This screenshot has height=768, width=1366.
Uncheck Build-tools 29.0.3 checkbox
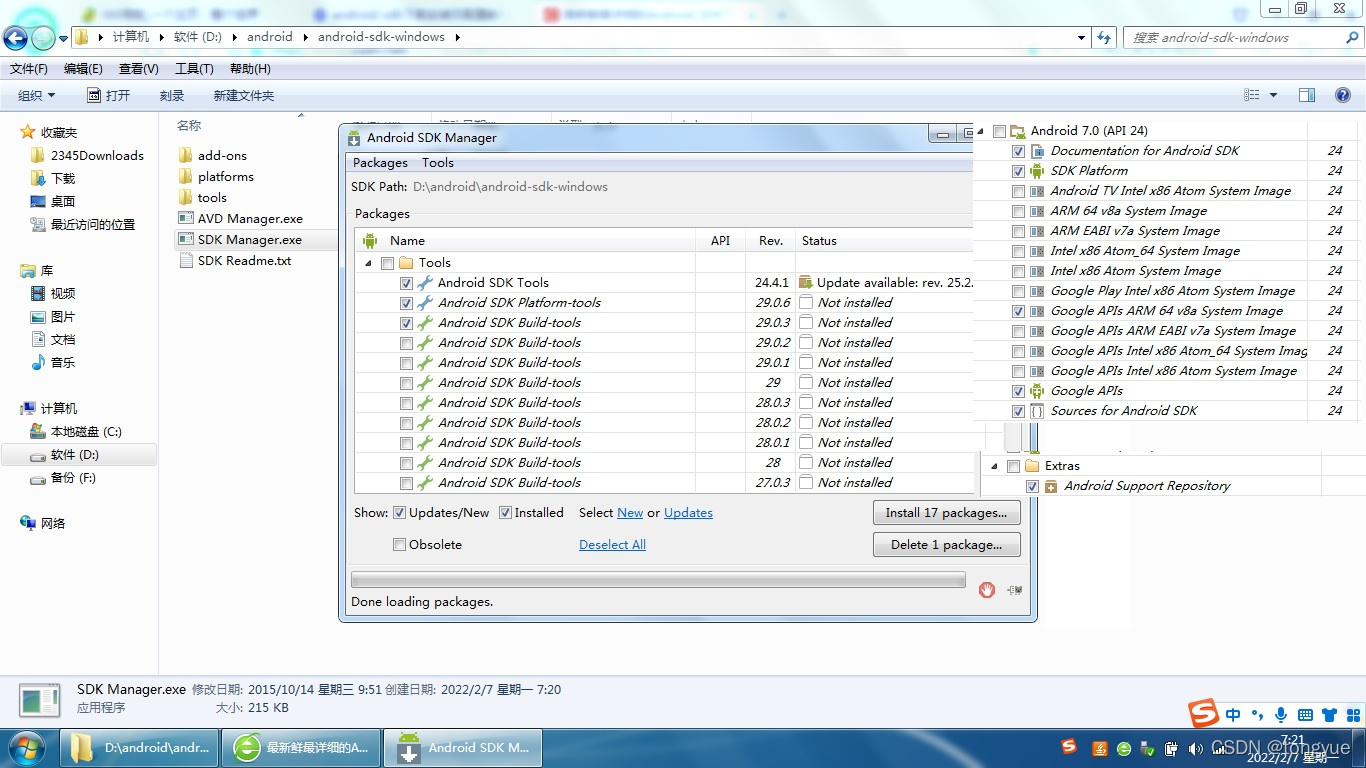(x=406, y=323)
